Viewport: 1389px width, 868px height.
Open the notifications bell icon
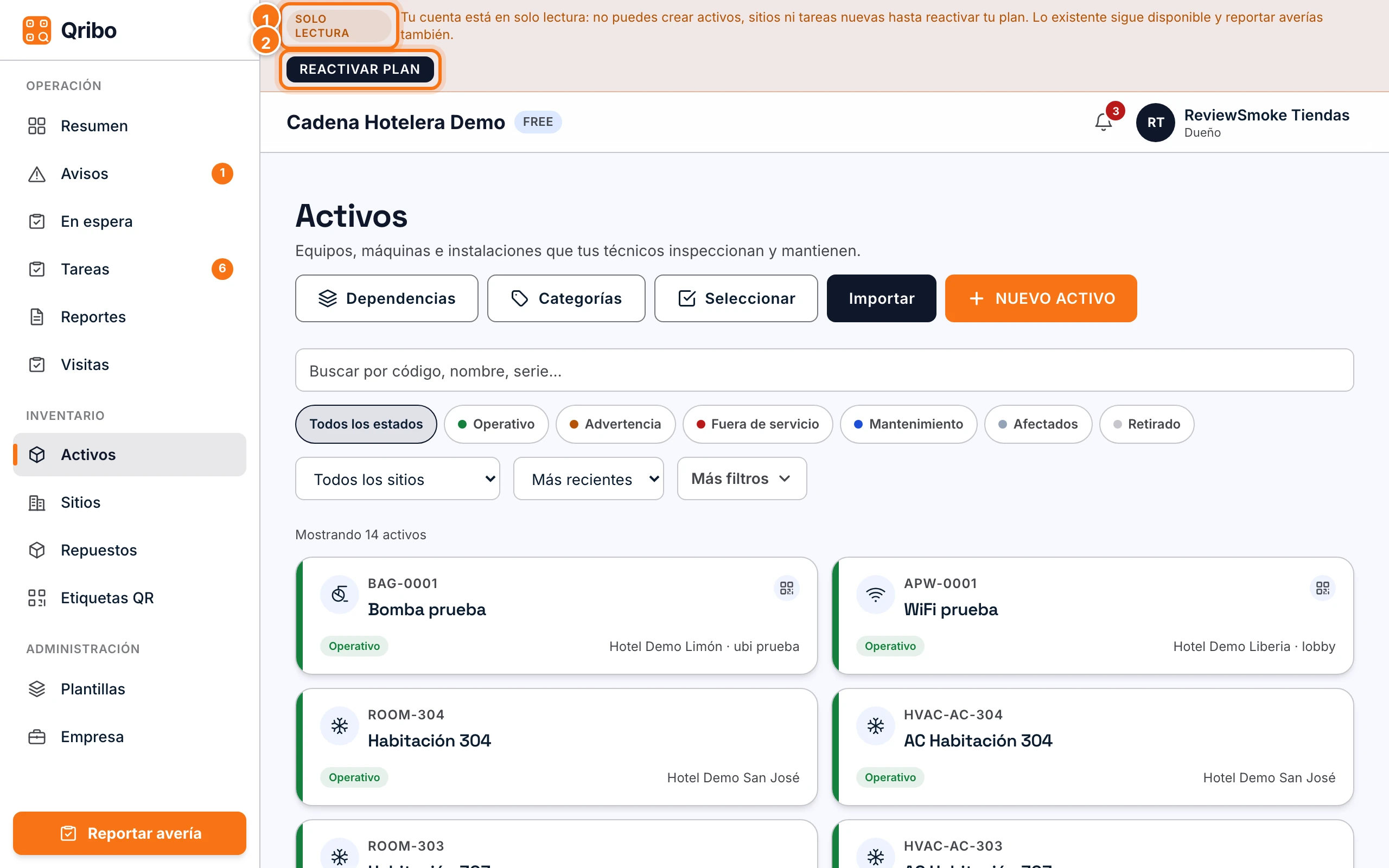(x=1103, y=122)
